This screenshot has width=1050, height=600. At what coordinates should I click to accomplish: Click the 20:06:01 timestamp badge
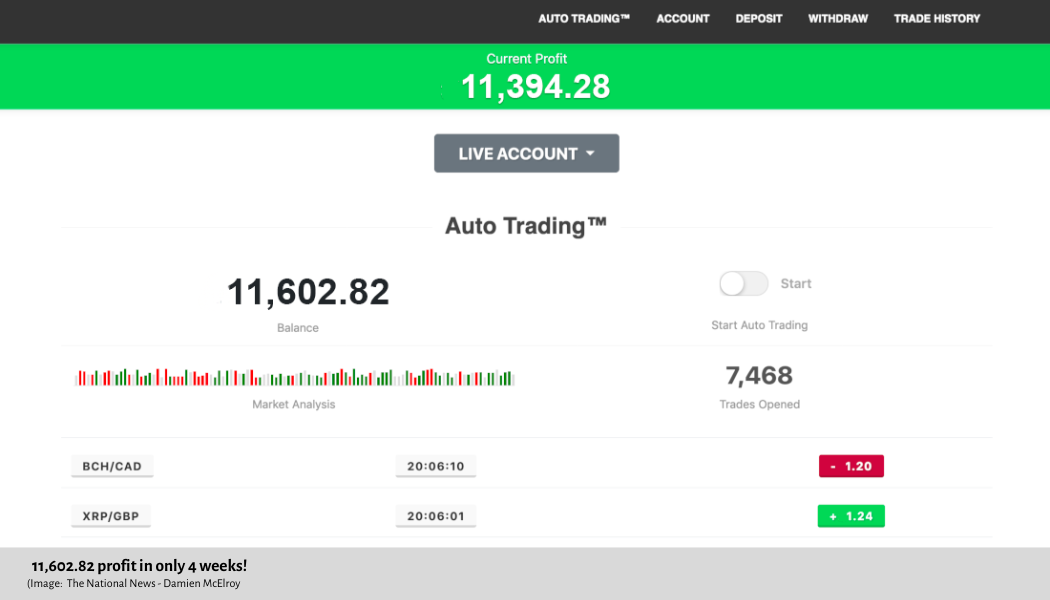point(435,517)
